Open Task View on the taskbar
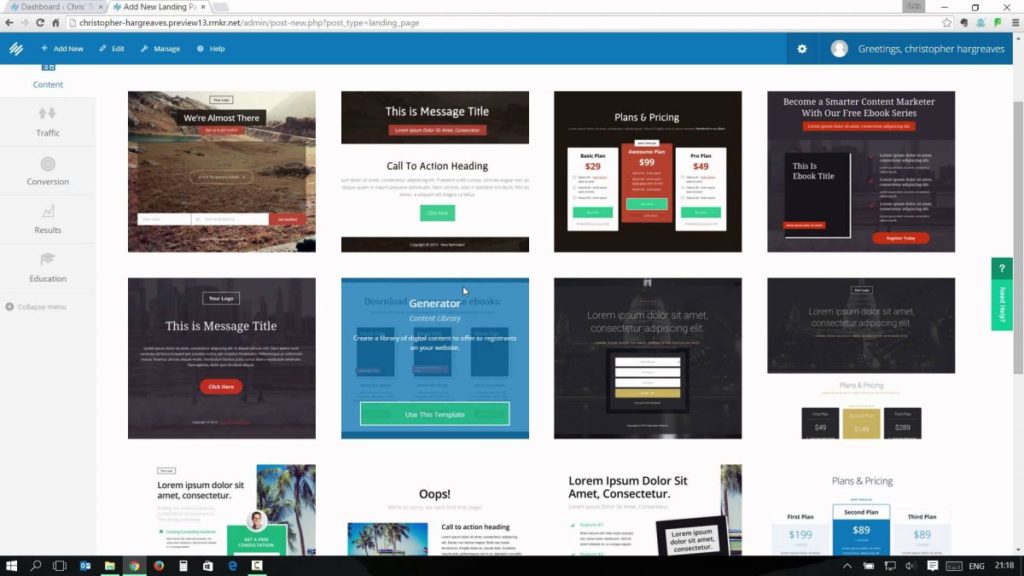1024x576 pixels. click(x=59, y=566)
